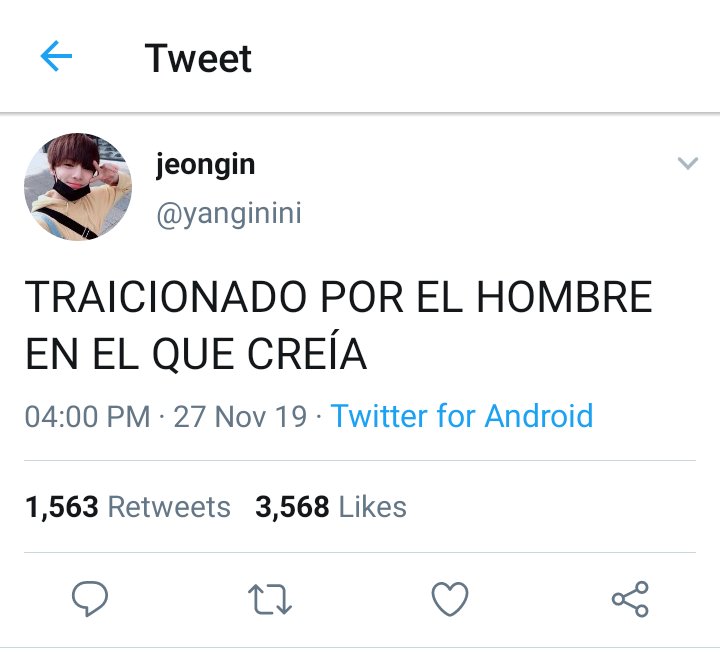Tap the Retweets label text
The width and height of the screenshot is (720, 652).
click(169, 507)
